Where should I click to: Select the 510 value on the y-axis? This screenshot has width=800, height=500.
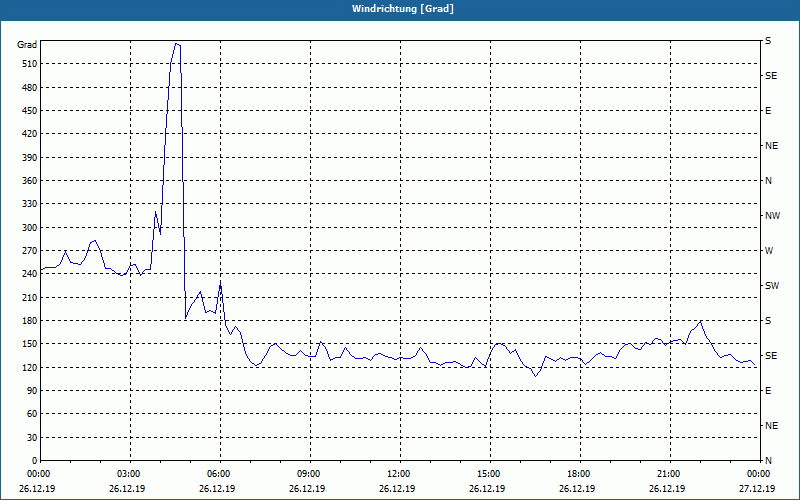[30, 64]
